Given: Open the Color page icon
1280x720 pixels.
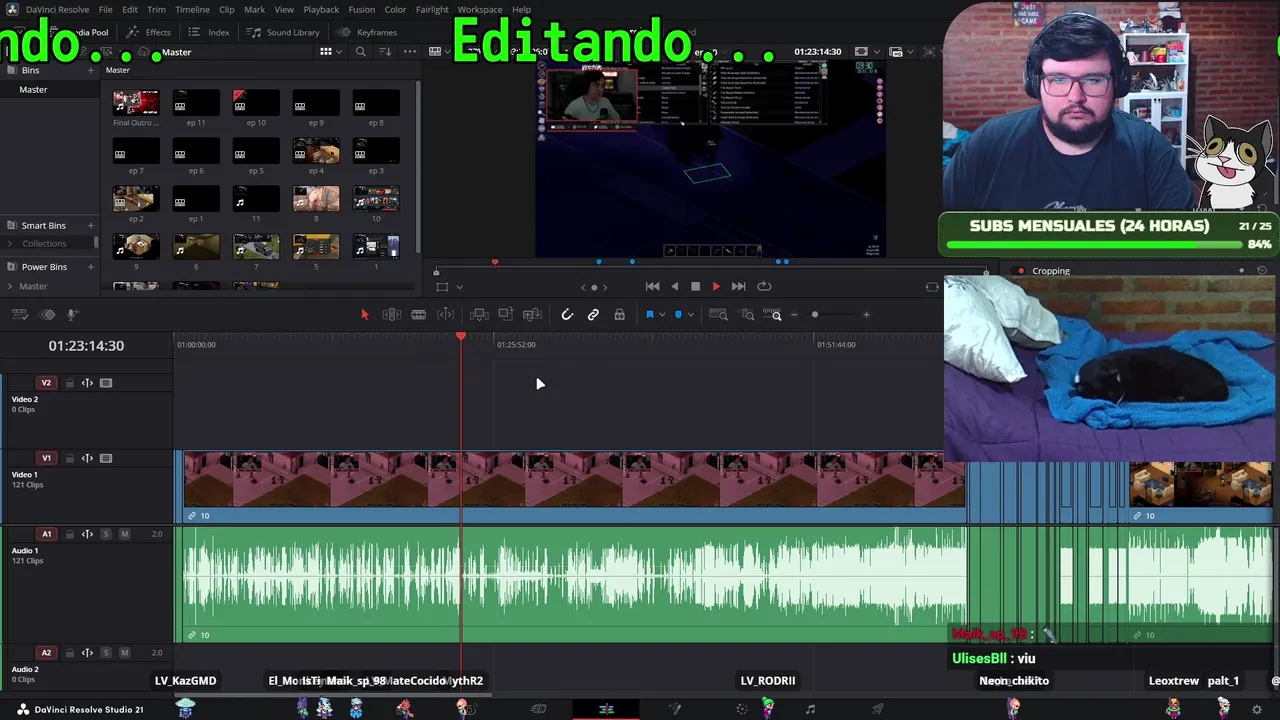Looking at the screenshot, I should [742, 709].
